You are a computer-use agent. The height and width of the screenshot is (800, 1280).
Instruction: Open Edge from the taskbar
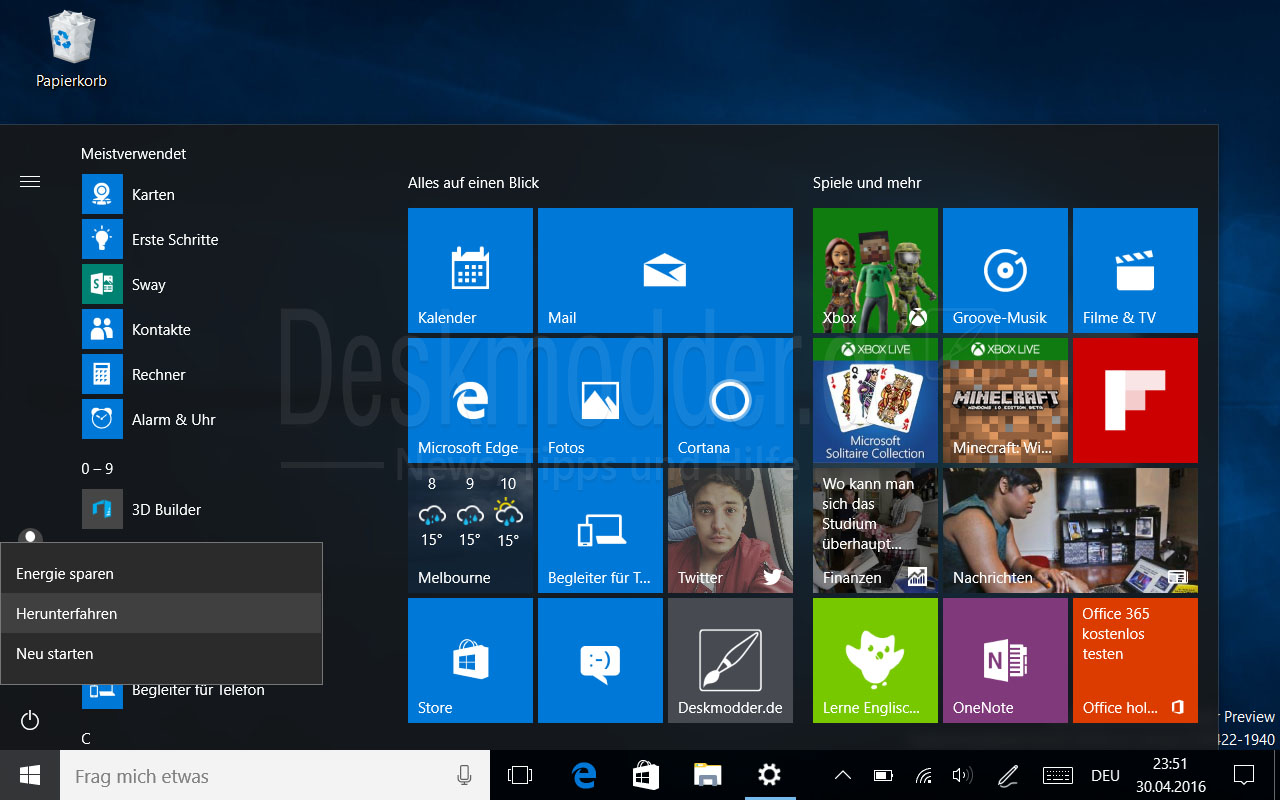pos(583,775)
